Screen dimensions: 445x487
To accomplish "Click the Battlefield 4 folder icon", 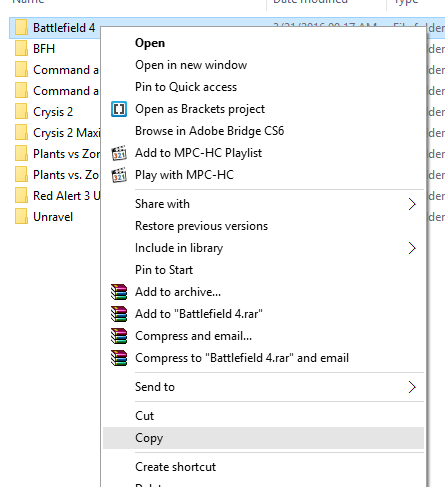I will tap(21, 27).
